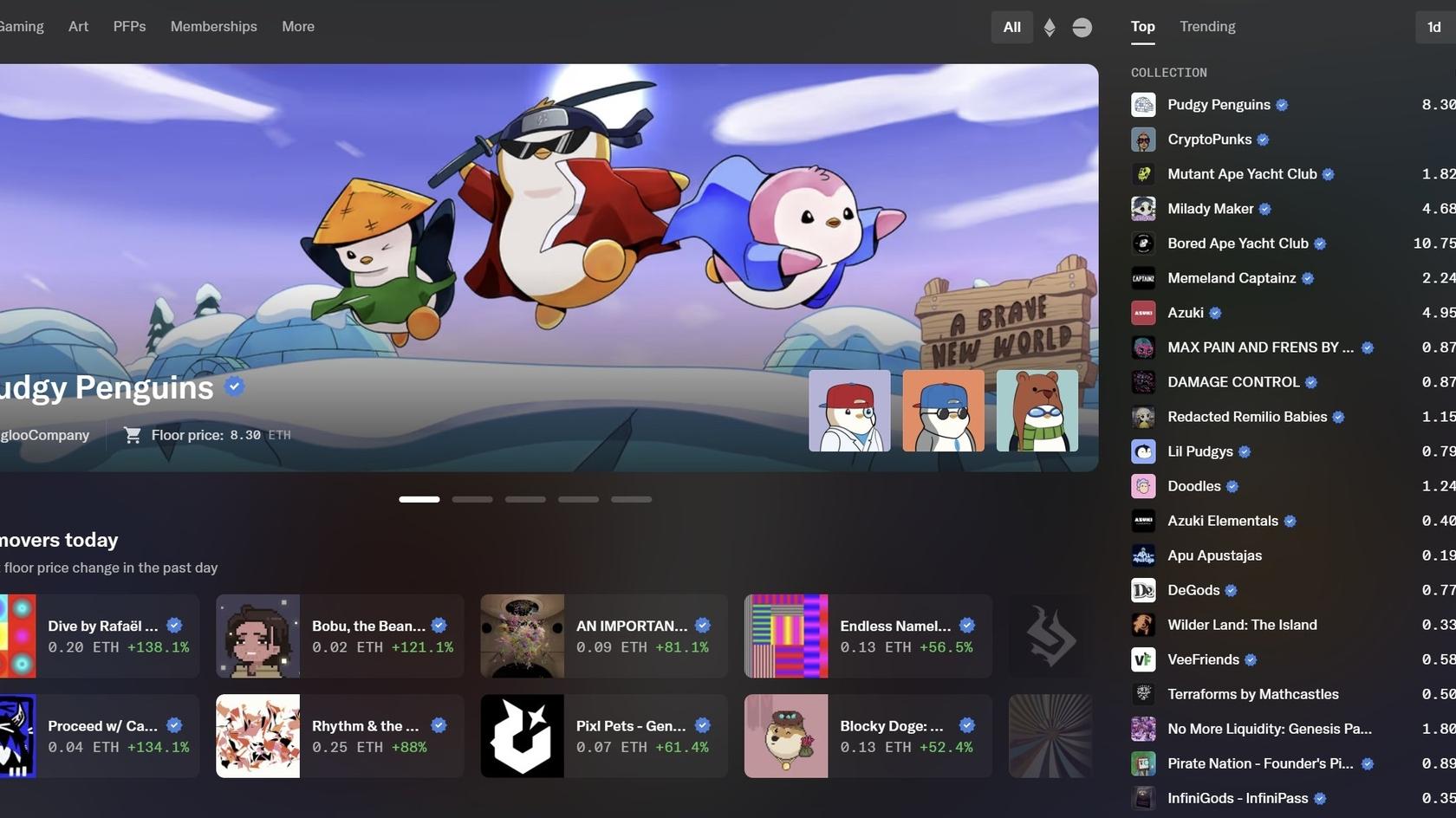The height and width of the screenshot is (818, 1456).
Task: Open the PFPs category tab
Action: click(x=129, y=27)
